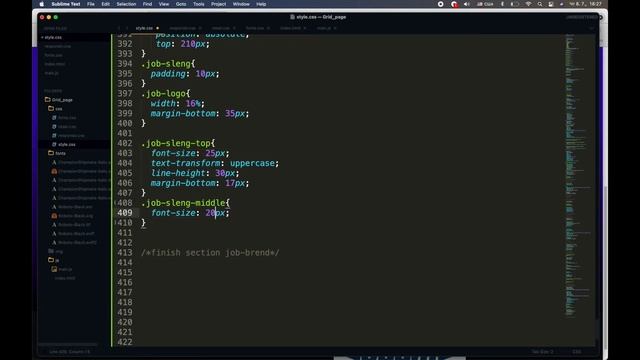Viewport: 640px width, 360px height.
Task: Open the Apple menu
Action: pyautogui.click(x=42, y=4)
